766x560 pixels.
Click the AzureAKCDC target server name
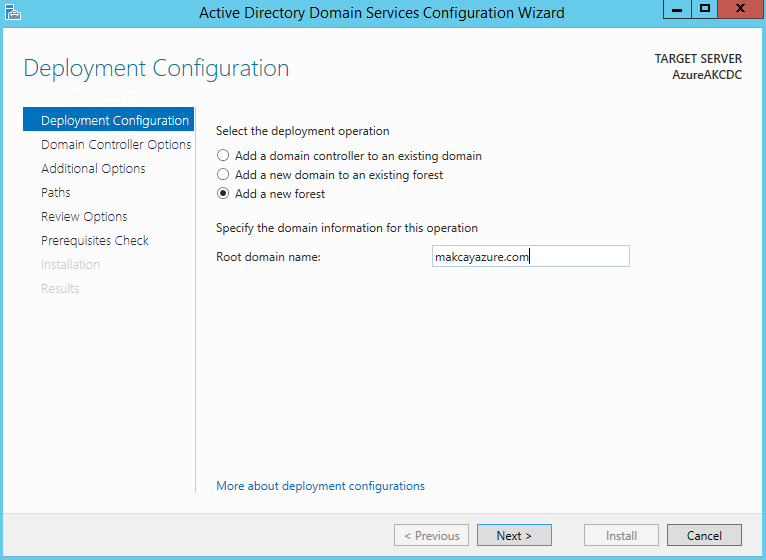pyautogui.click(x=707, y=75)
